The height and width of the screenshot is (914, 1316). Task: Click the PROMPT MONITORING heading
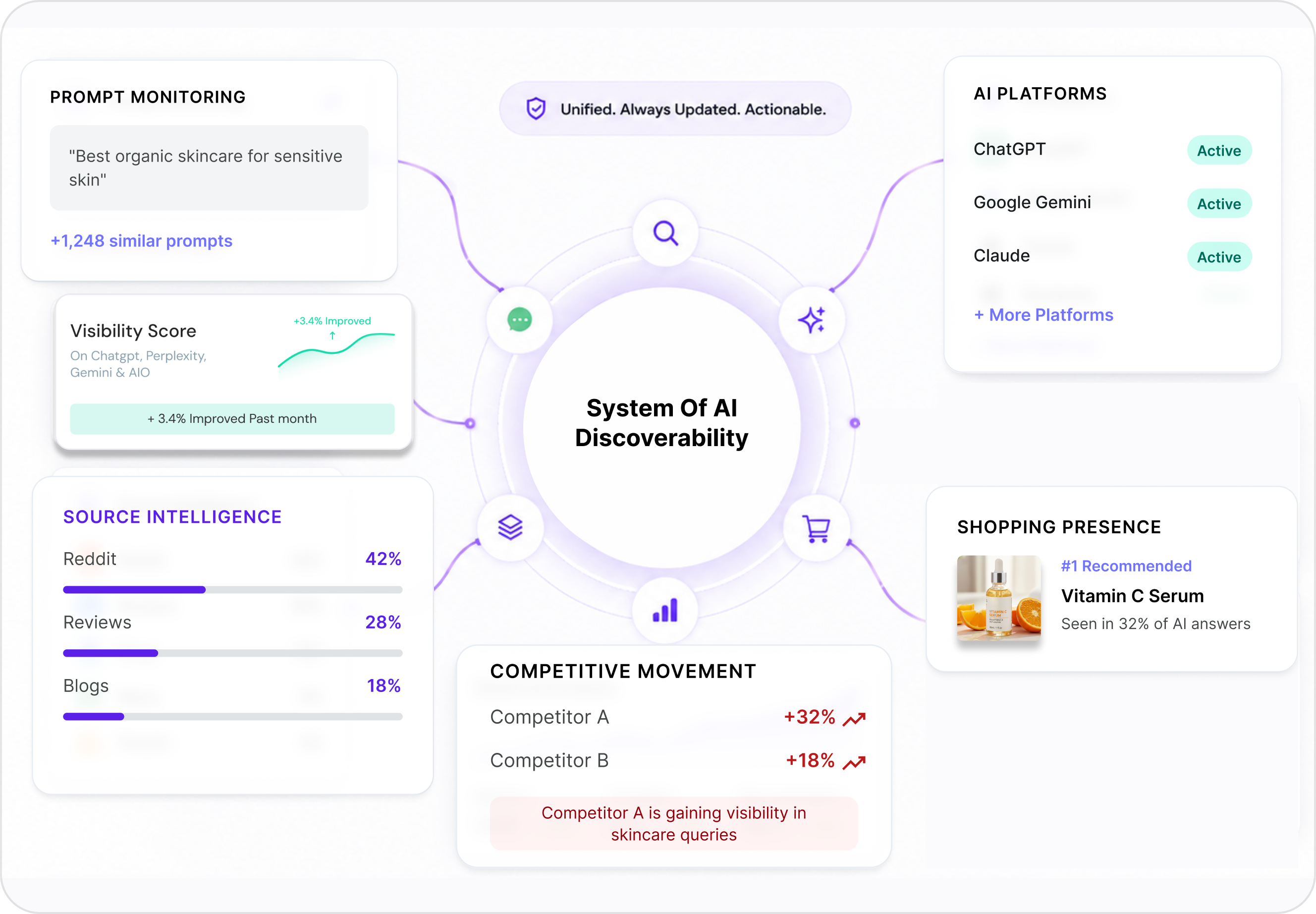148,97
